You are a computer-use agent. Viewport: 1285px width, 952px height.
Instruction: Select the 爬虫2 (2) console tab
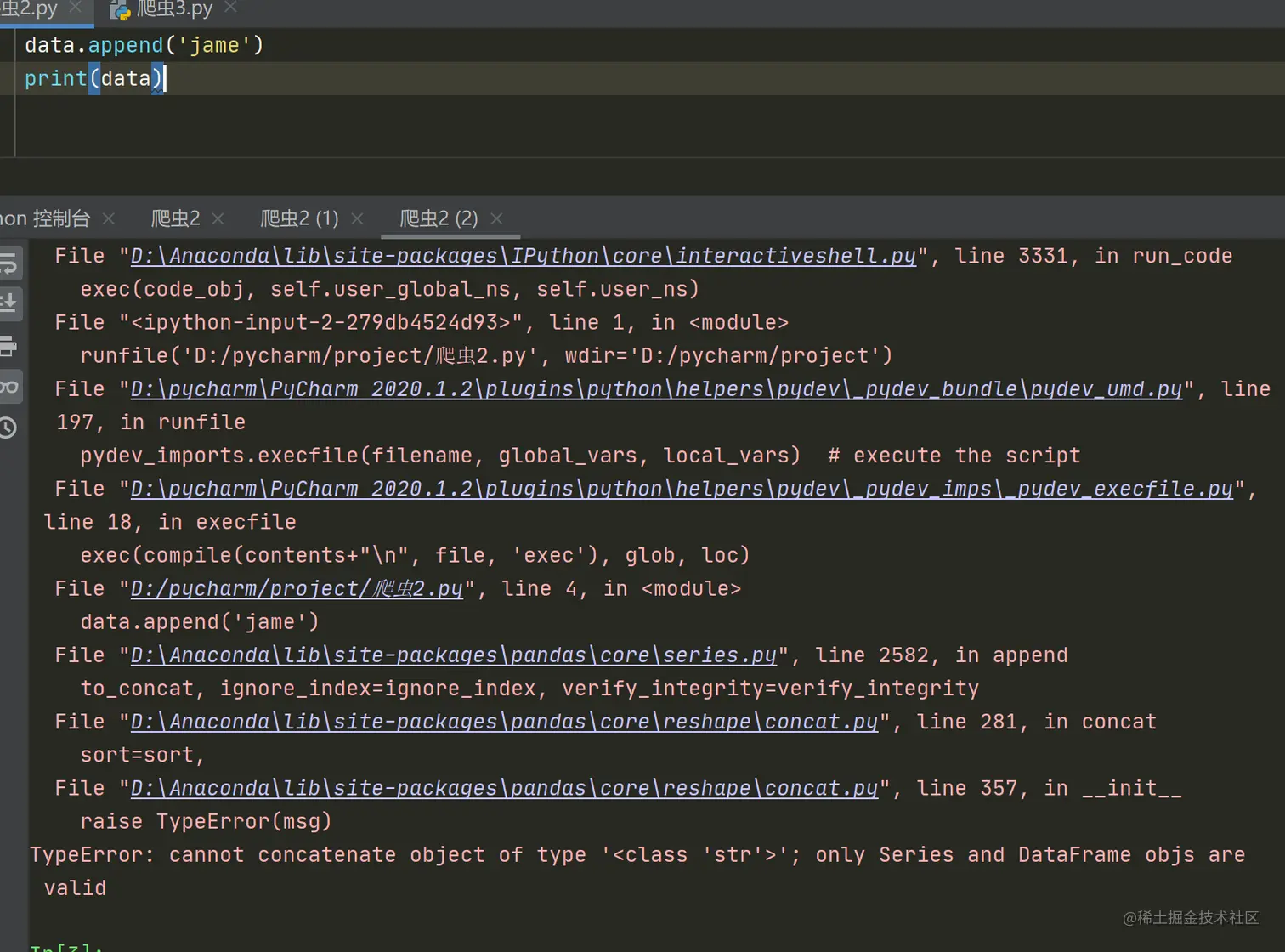coord(439,218)
